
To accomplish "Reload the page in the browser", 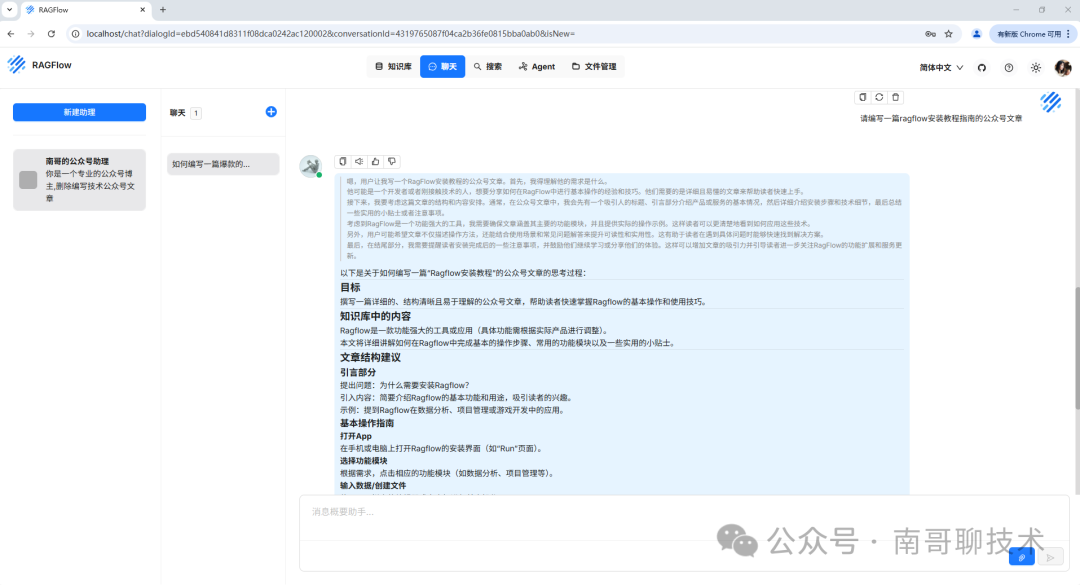I will (x=51, y=34).
